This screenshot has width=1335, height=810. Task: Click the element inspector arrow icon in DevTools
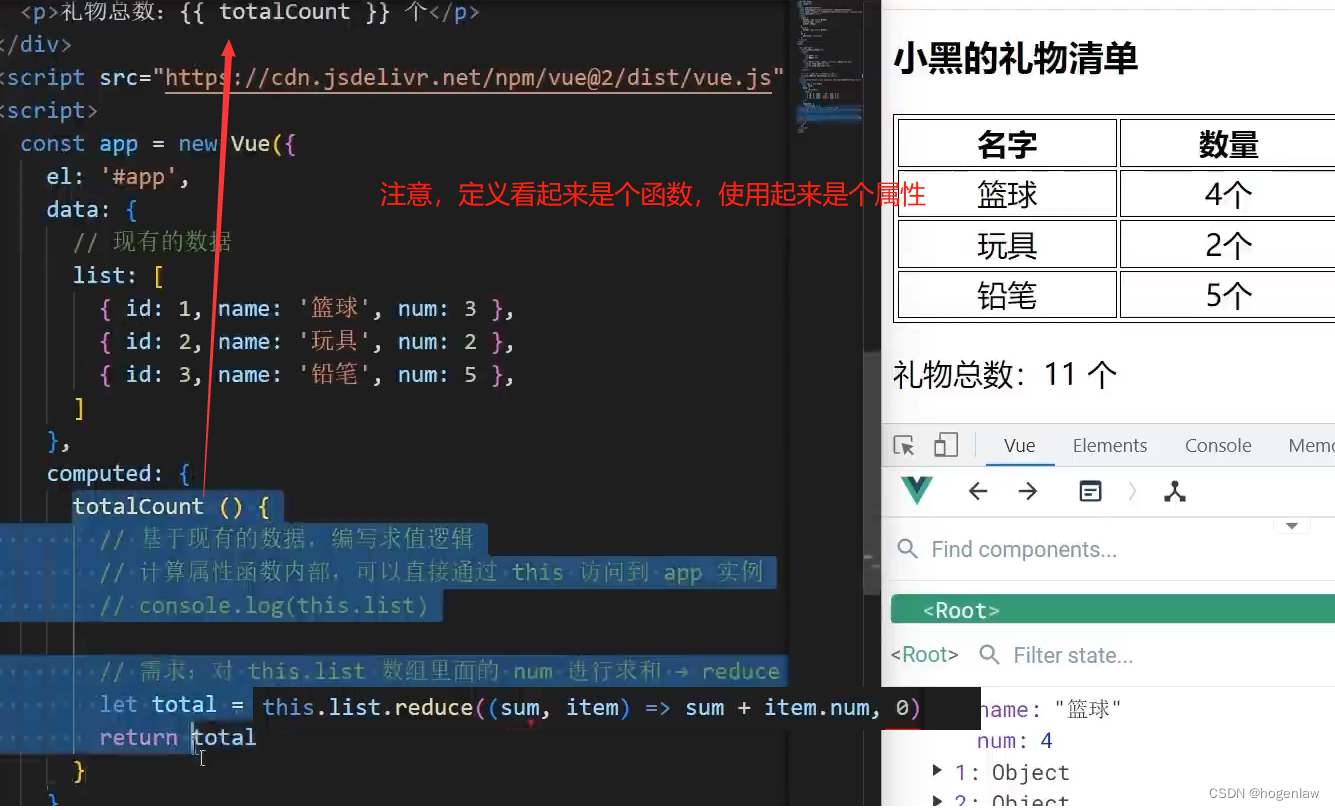[904, 446]
